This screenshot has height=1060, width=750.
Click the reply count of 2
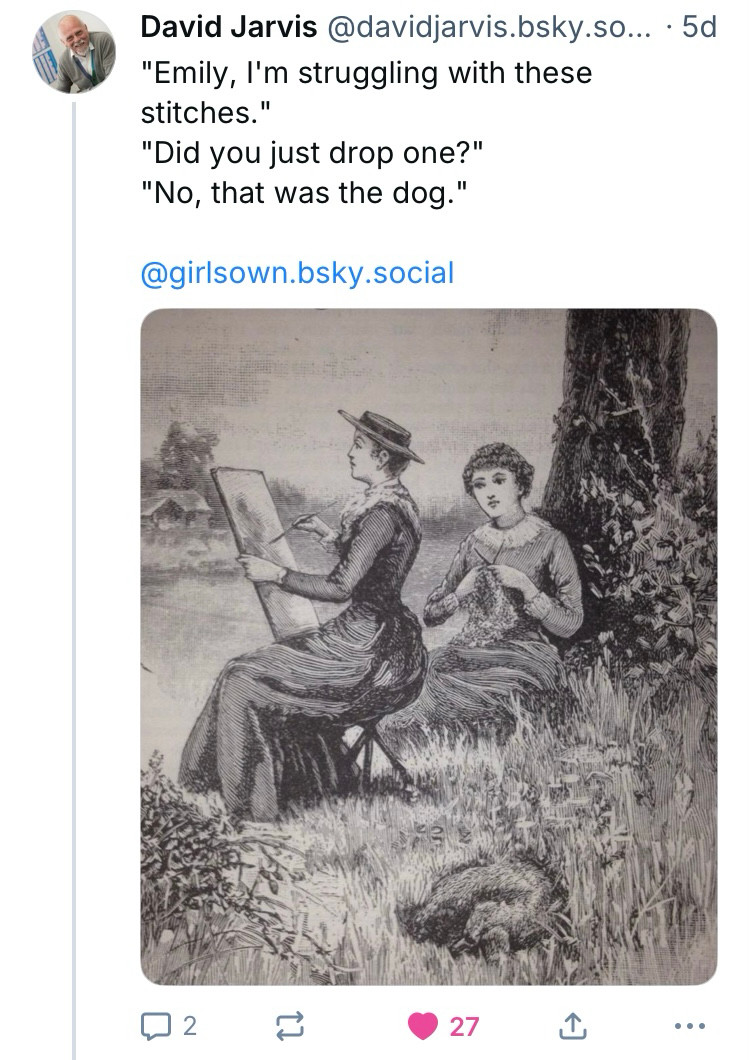pyautogui.click(x=190, y=1026)
